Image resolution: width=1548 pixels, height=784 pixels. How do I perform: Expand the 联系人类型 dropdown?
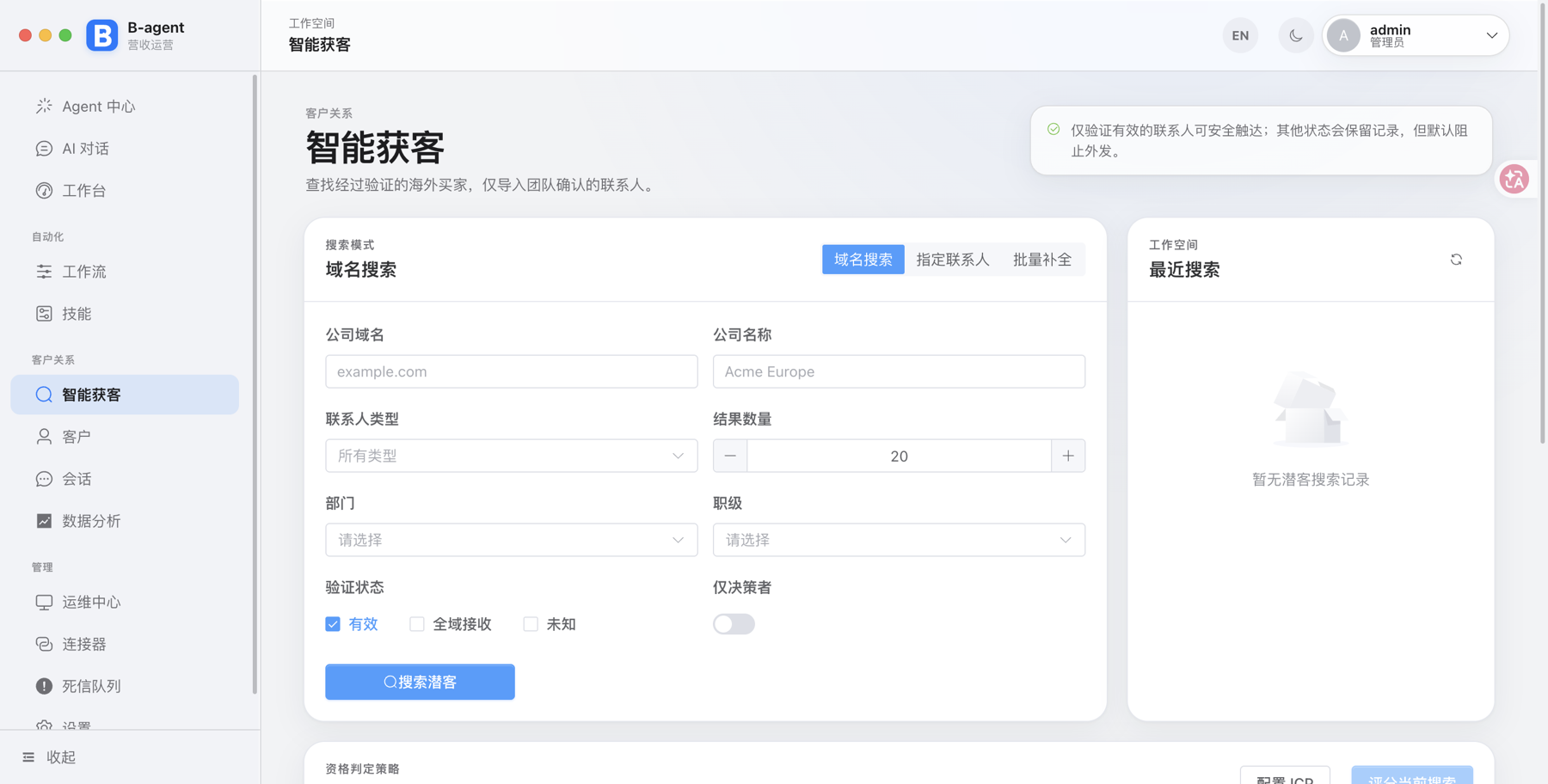coord(512,456)
